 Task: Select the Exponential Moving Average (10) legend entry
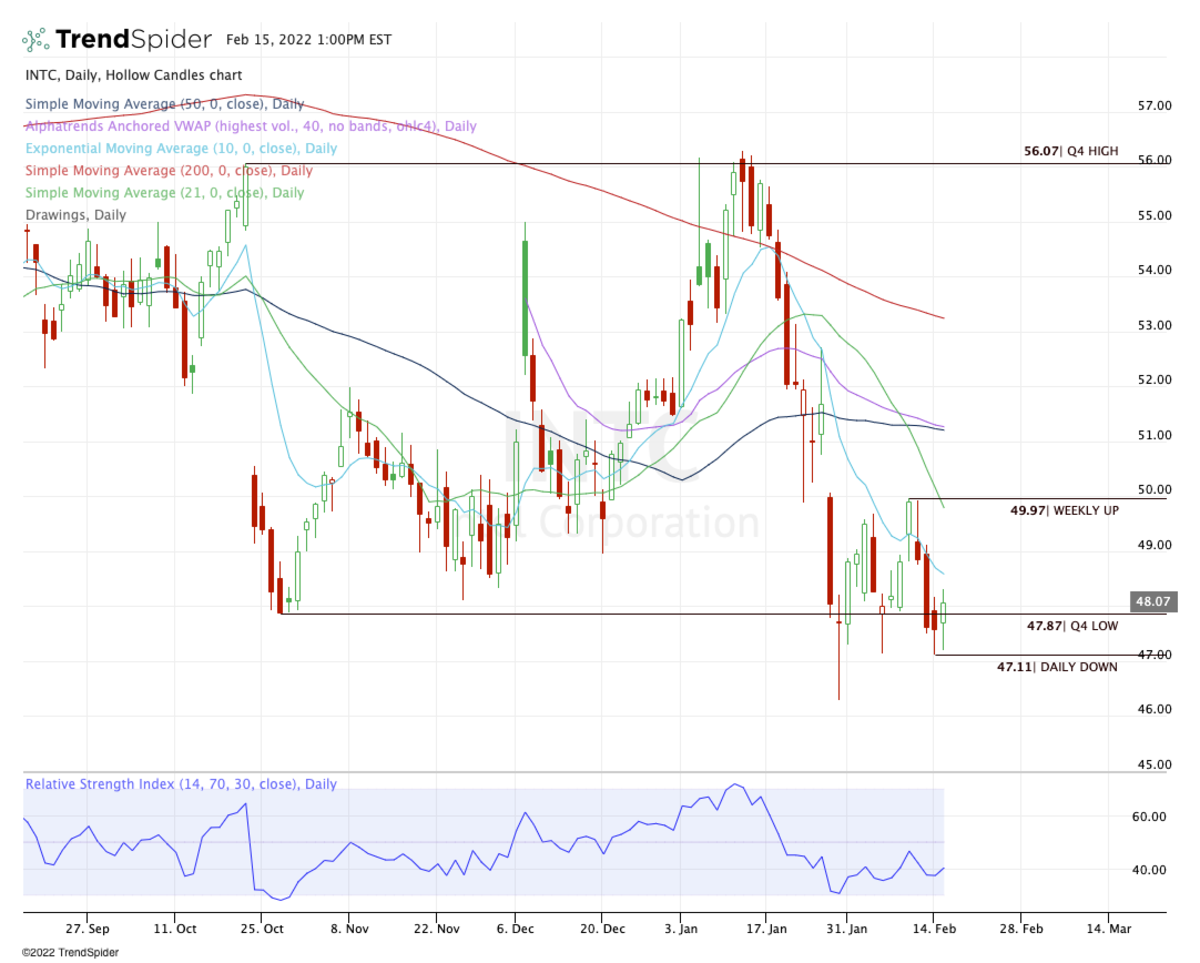pyautogui.click(x=180, y=148)
